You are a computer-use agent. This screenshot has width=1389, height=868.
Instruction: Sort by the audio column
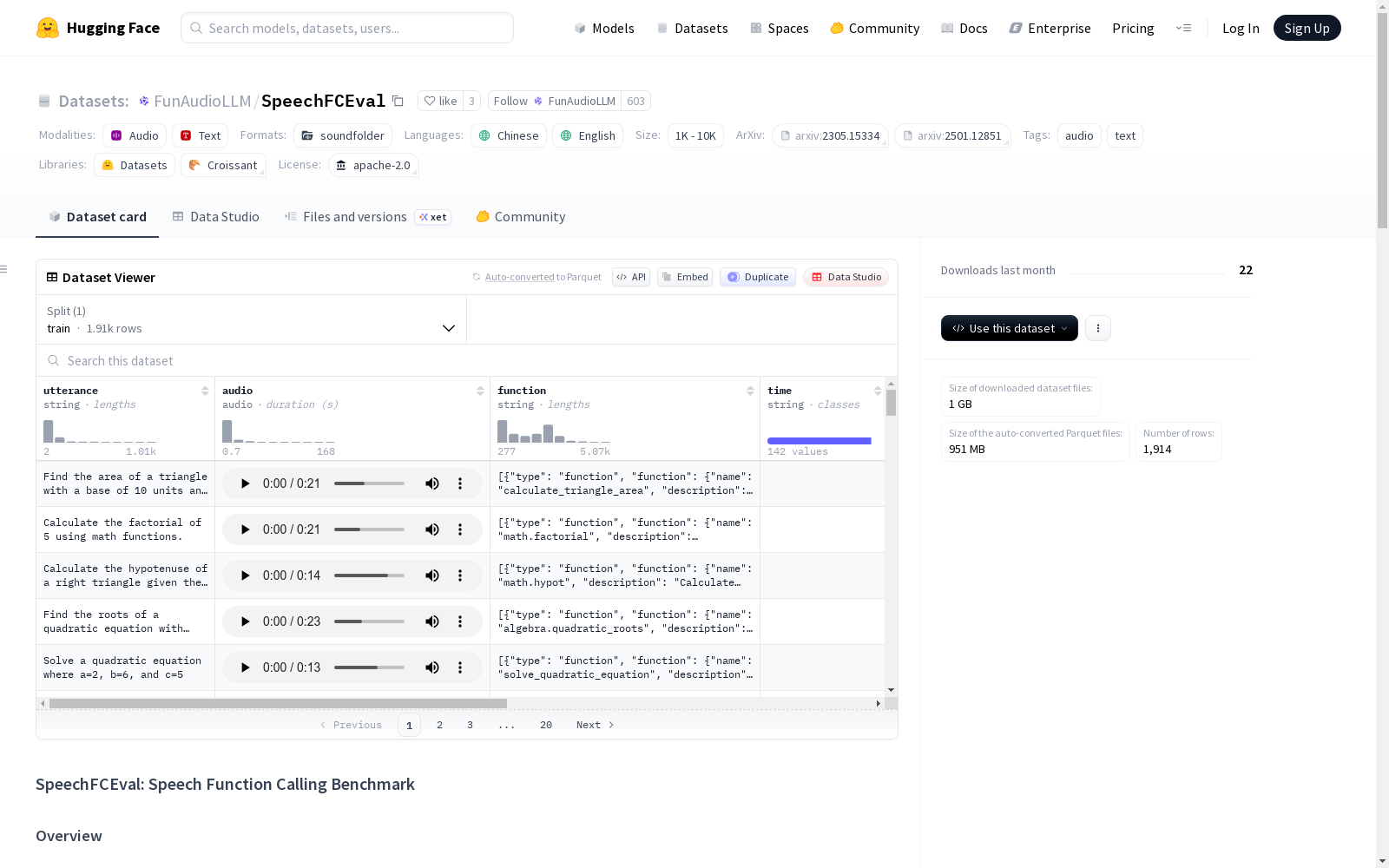(480, 391)
